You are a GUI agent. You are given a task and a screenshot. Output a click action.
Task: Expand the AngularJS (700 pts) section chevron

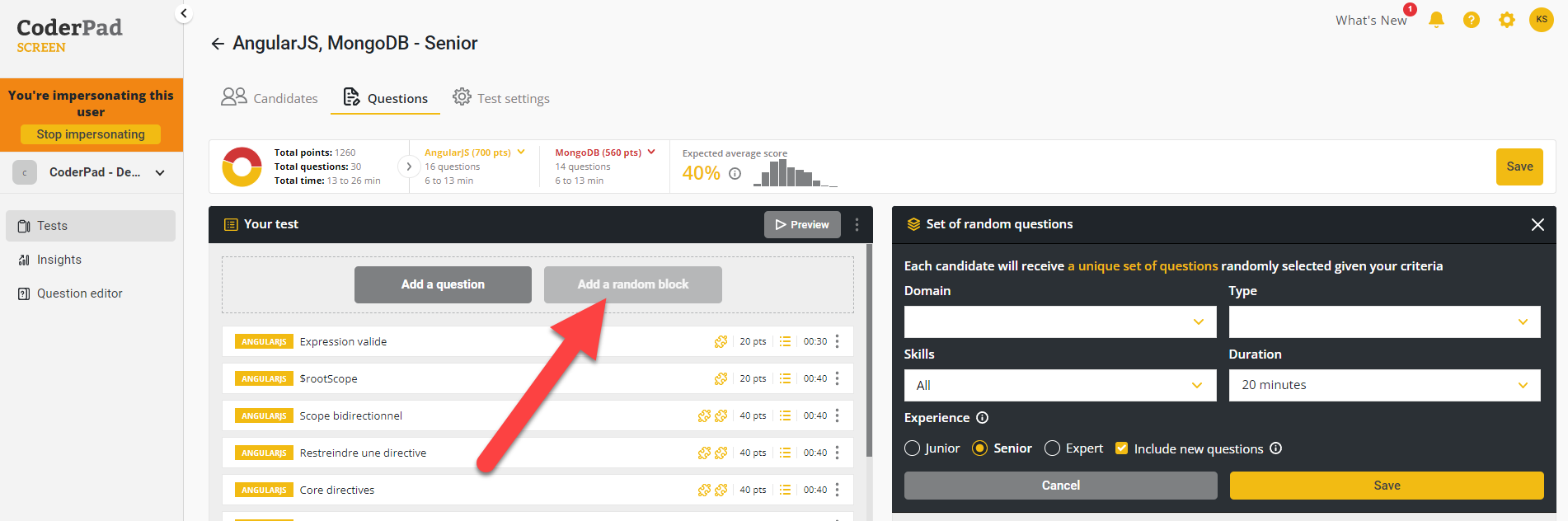coord(521,152)
